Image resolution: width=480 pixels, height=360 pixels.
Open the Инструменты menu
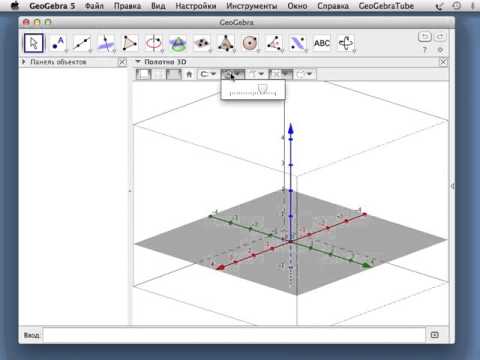252,6
